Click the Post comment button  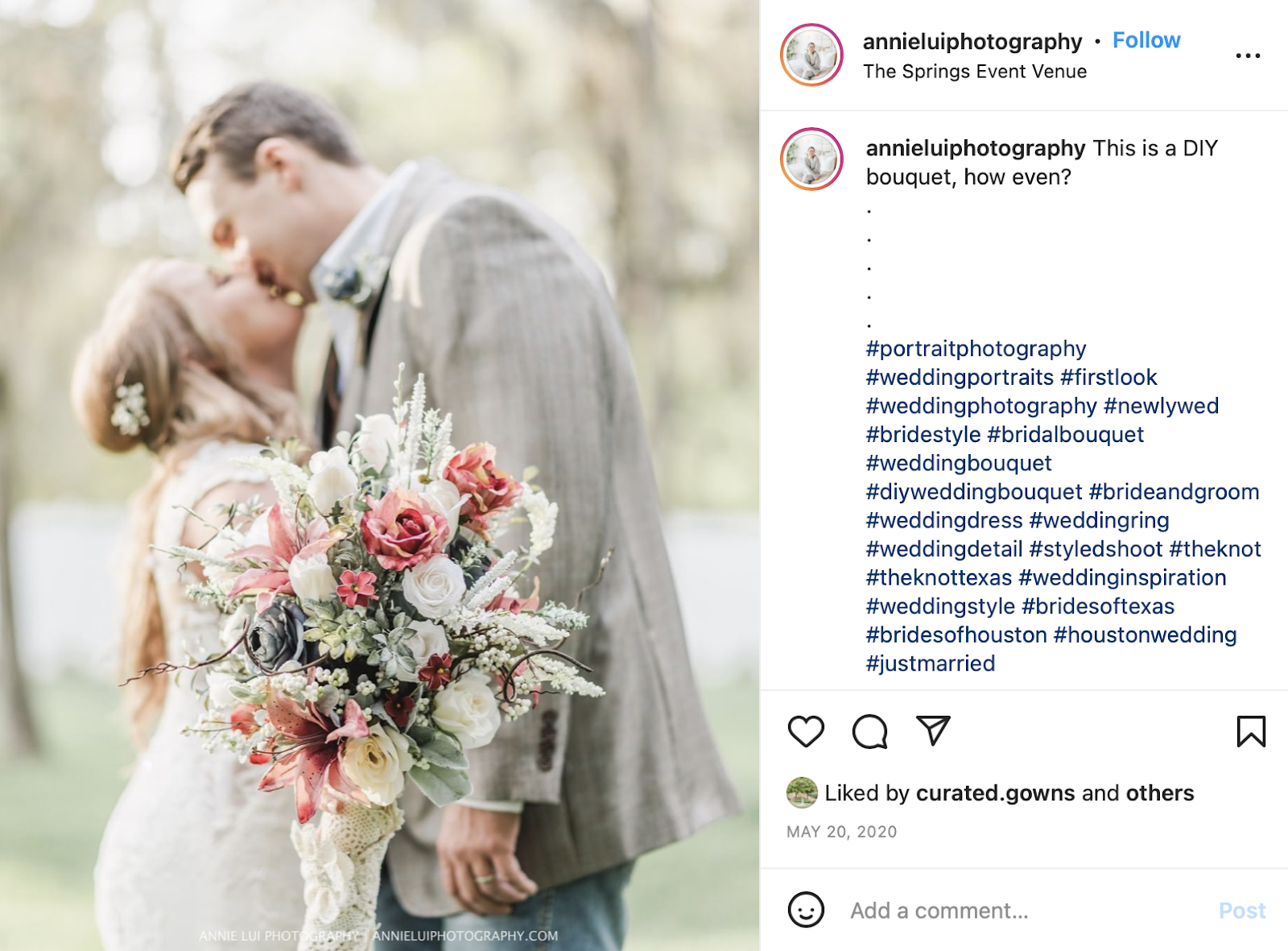pyautogui.click(x=1242, y=911)
